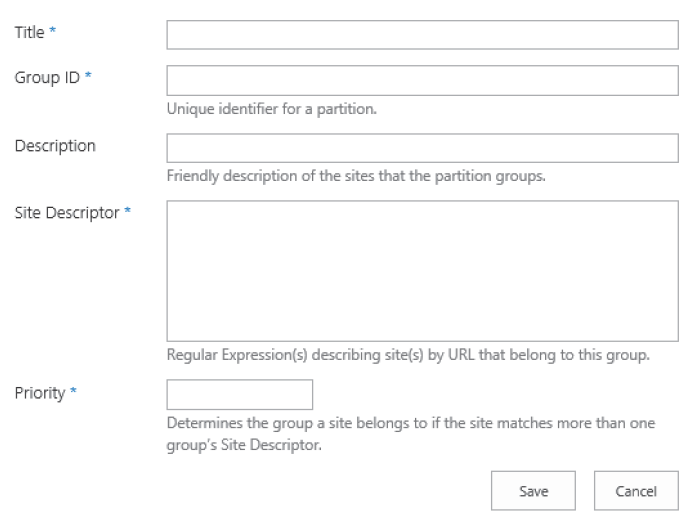Focus the Group ID input box
The image size is (687, 521).
click(x=422, y=80)
